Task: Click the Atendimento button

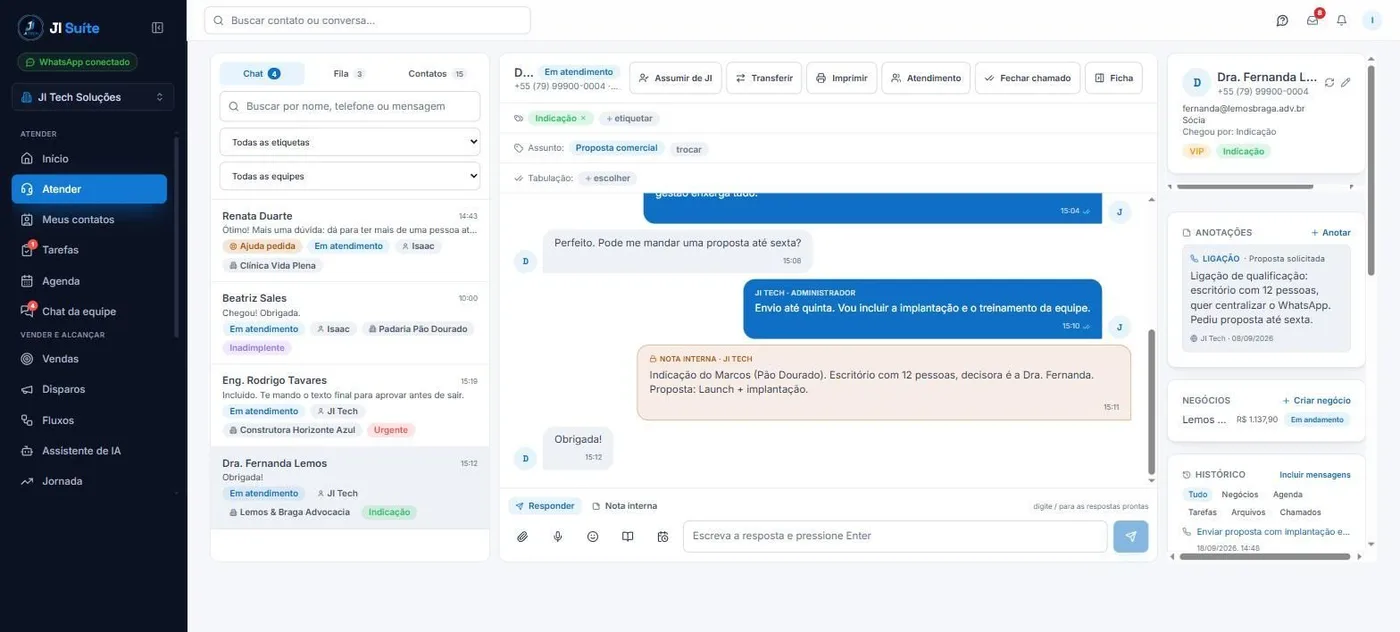Action: (926, 78)
